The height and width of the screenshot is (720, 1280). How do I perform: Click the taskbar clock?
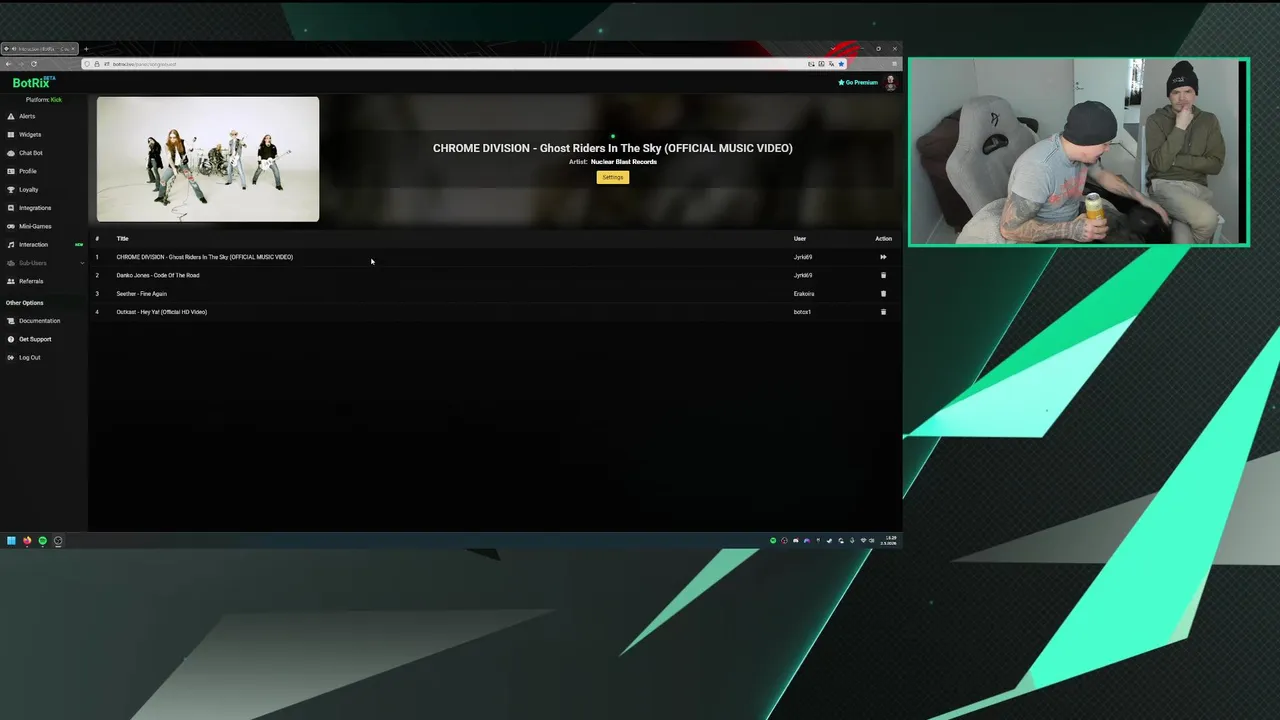(890, 540)
